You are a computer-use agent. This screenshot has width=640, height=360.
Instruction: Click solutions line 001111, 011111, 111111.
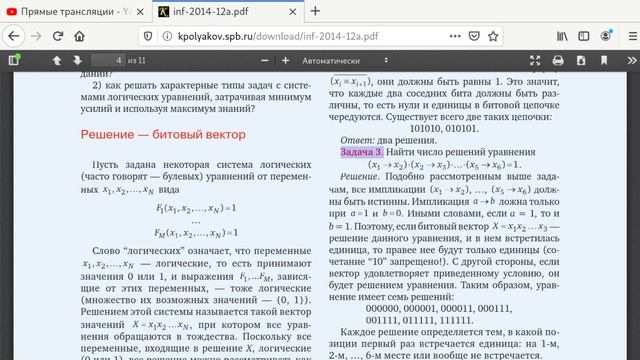pyautogui.click(x=420, y=320)
